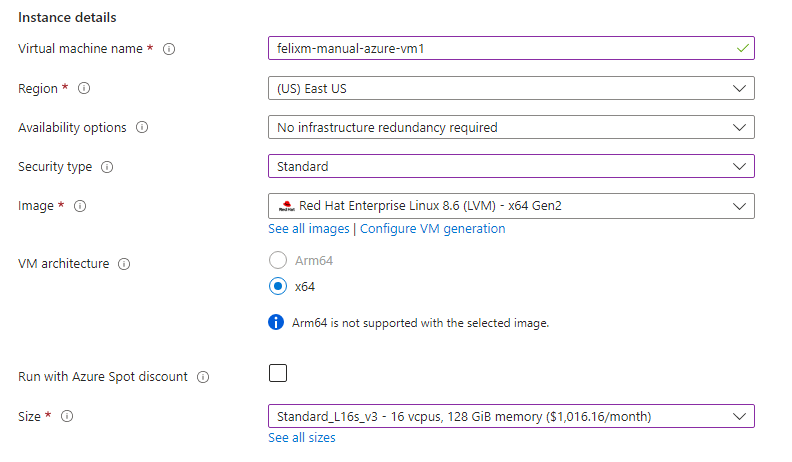The image size is (792, 462).
Task: Click the Virtual machine name text field
Action: (x=511, y=48)
